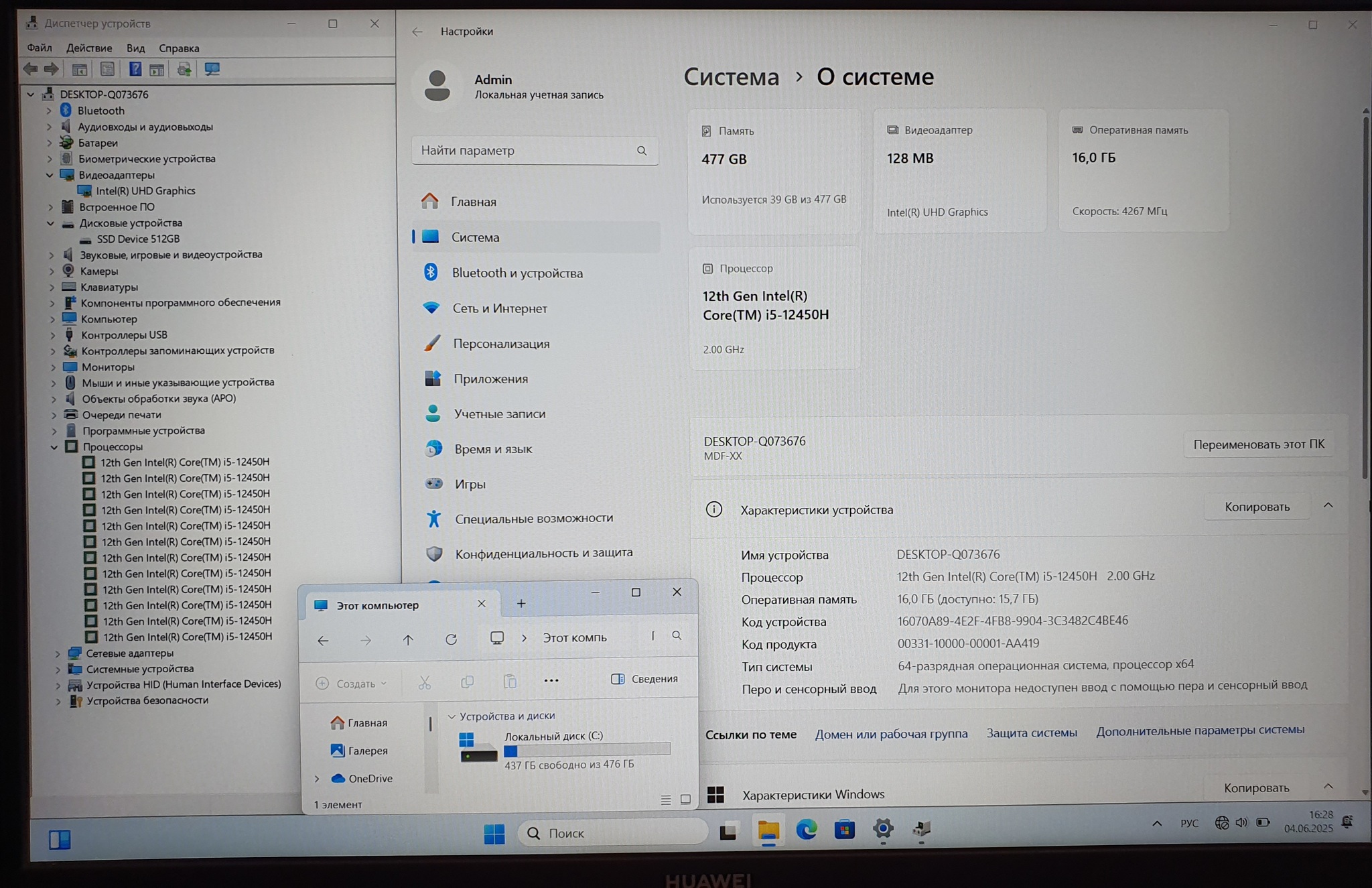Expand the OneDrive node in Explorer
The width and height of the screenshot is (1372, 888).
(x=317, y=779)
